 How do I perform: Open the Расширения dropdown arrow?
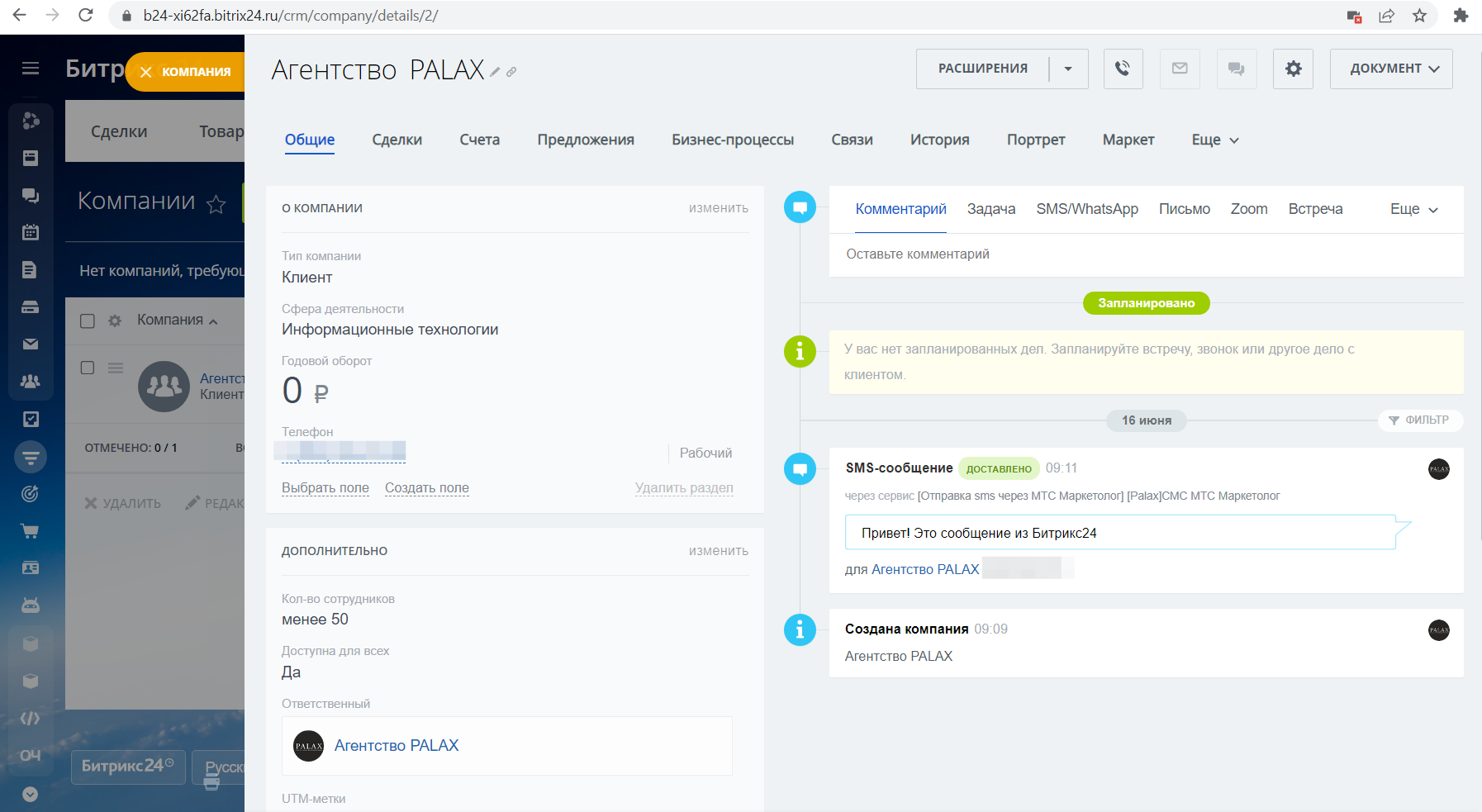[1068, 69]
